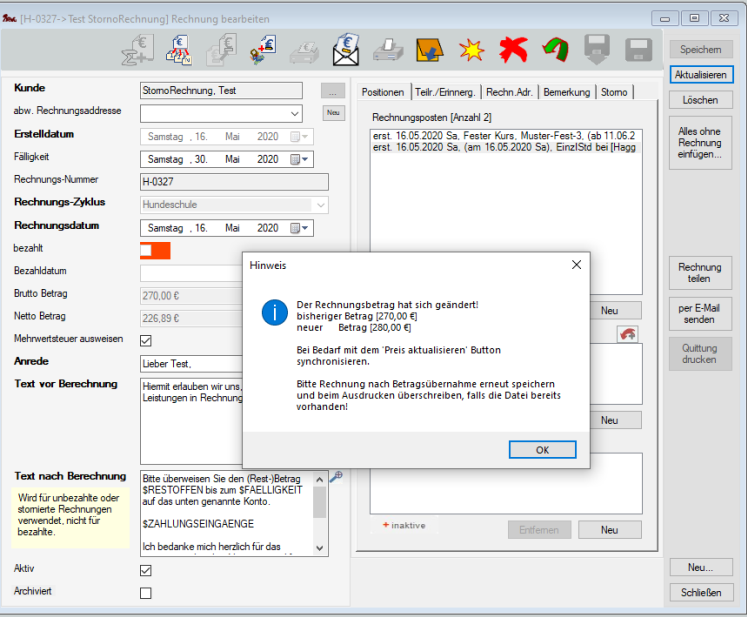Toggle the orange bezahlt switch
This screenshot has width=748, height=618.
[x=155, y=250]
